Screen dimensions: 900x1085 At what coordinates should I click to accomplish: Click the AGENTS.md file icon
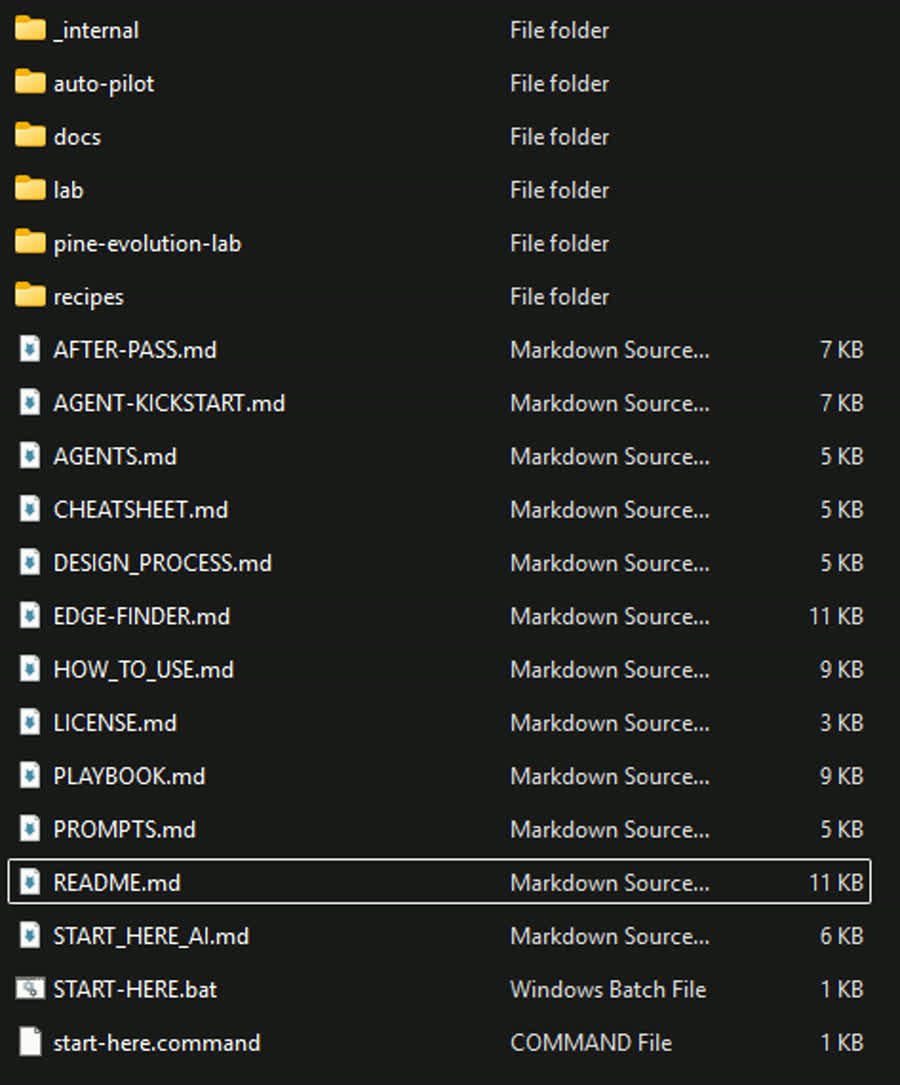pyautogui.click(x=30, y=456)
